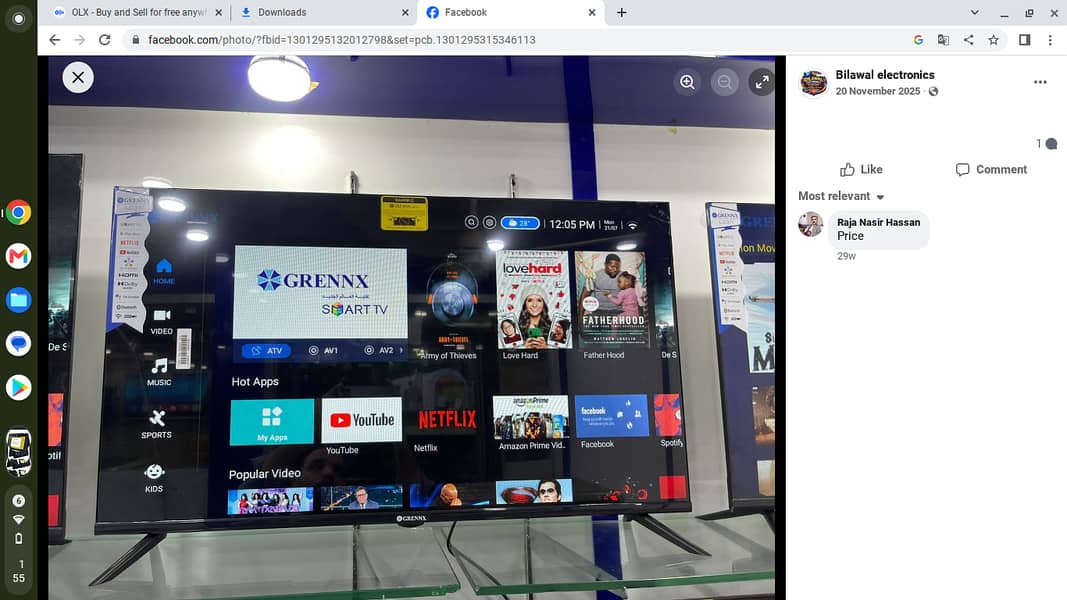Go back to previous page
This screenshot has height=600, width=1067.
point(54,40)
